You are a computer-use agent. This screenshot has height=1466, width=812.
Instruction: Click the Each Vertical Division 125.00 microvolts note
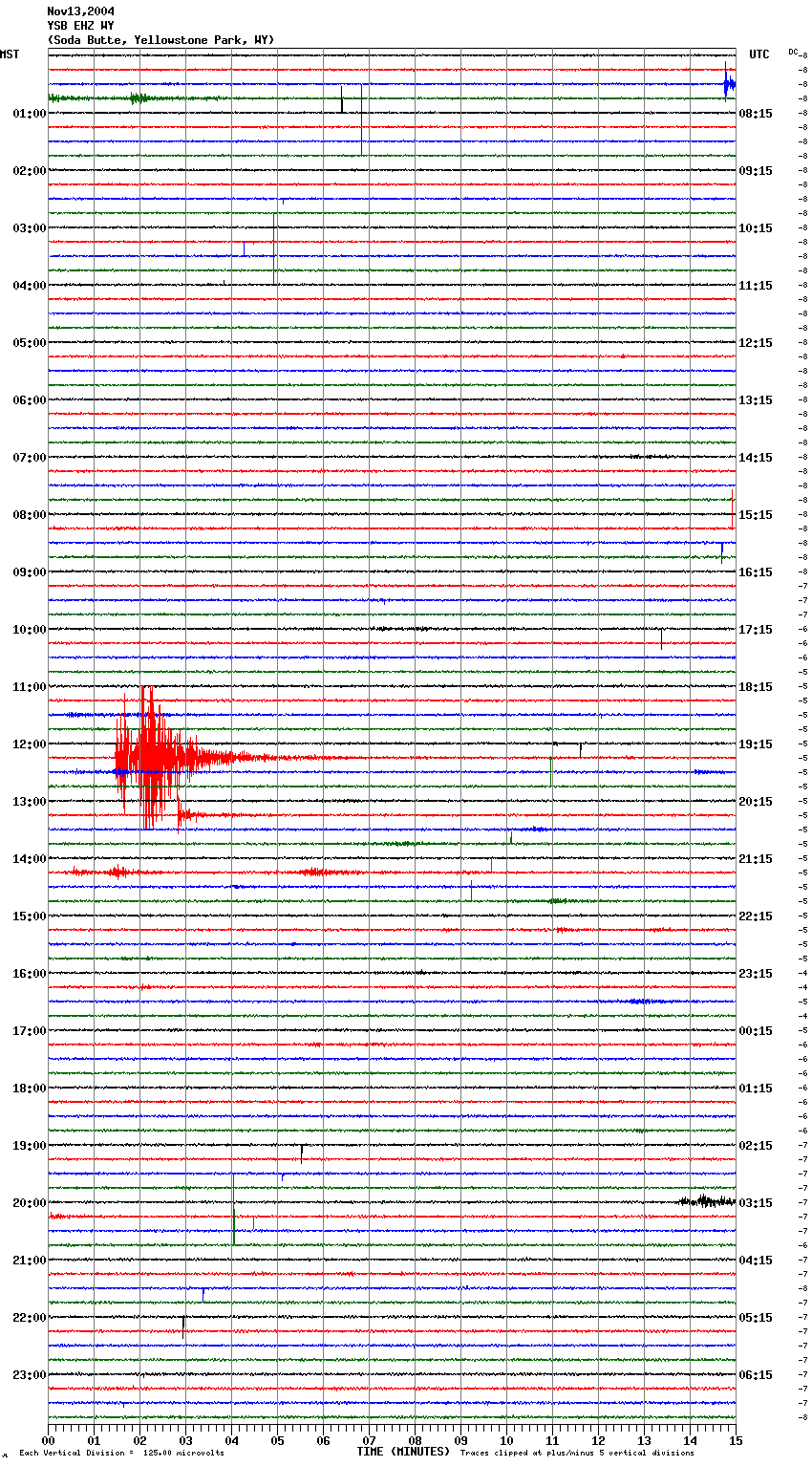click(121, 1453)
